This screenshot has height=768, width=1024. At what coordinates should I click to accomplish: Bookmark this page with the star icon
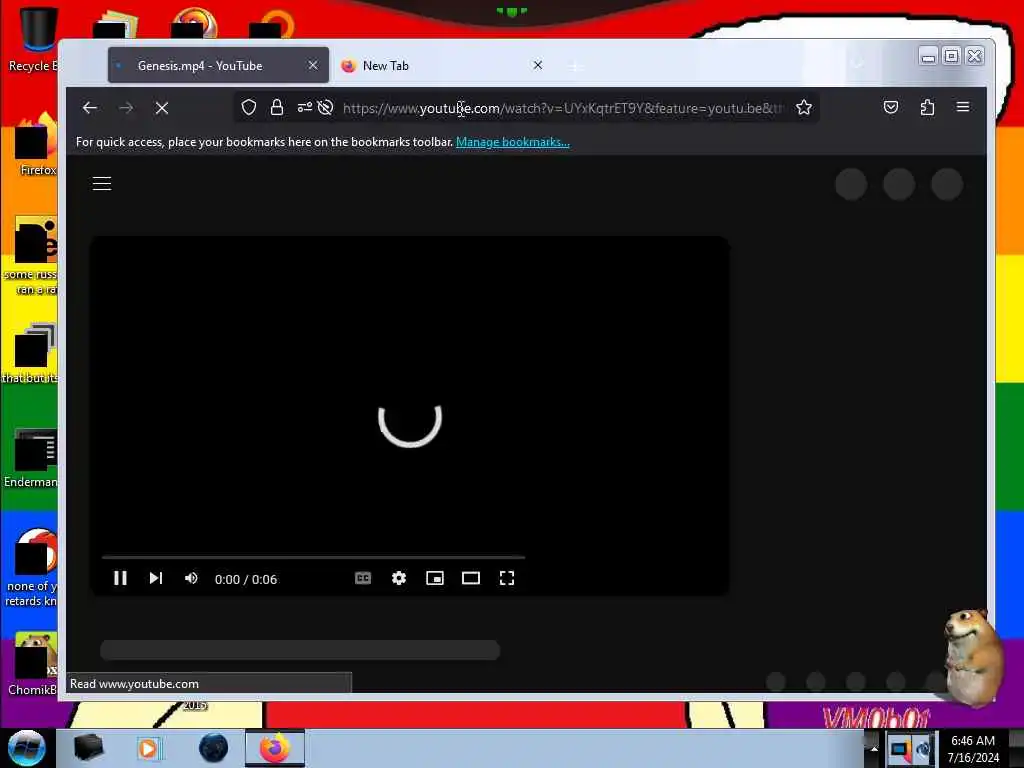[804, 107]
